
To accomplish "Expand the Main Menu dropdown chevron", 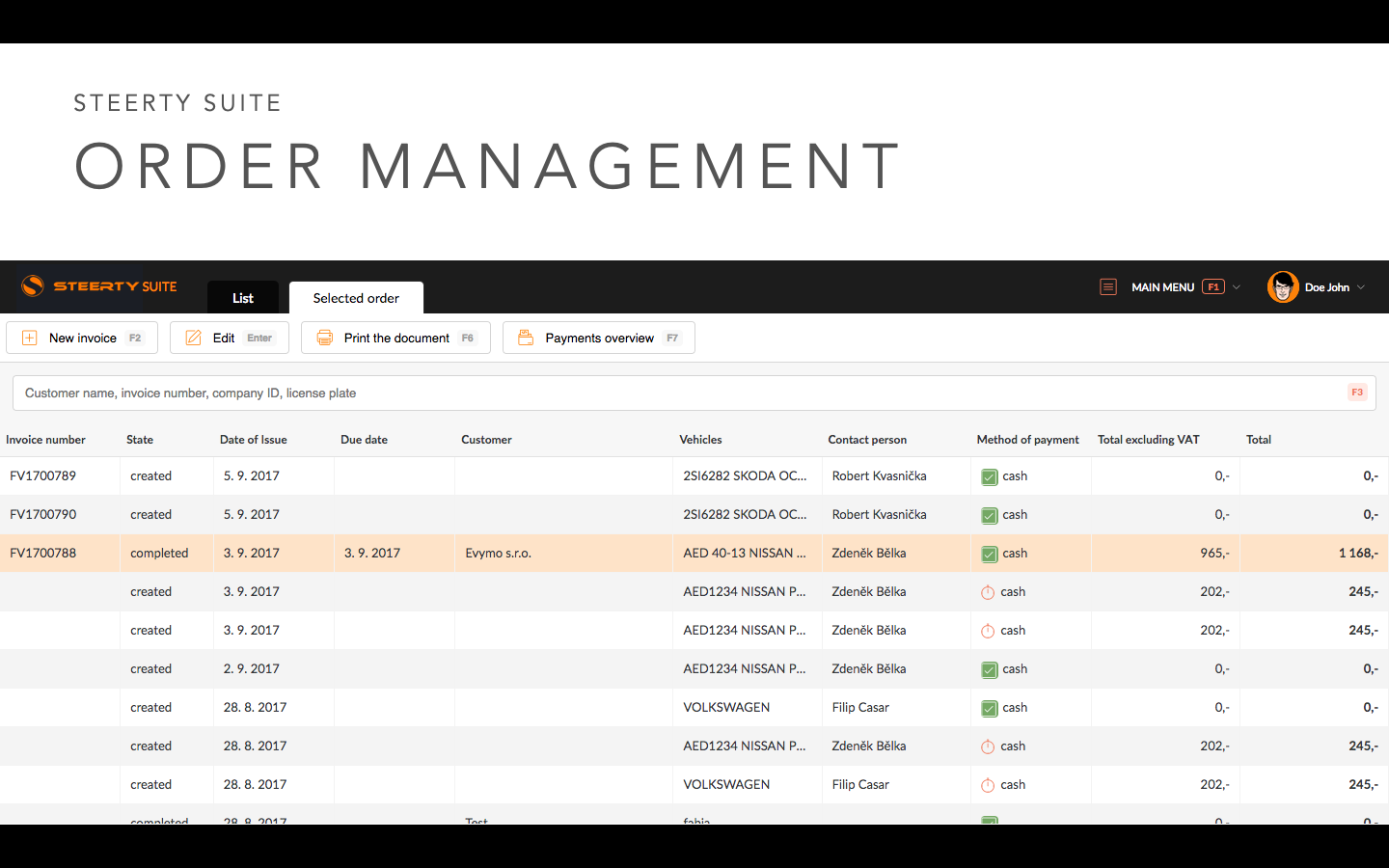I will click(x=1237, y=287).
